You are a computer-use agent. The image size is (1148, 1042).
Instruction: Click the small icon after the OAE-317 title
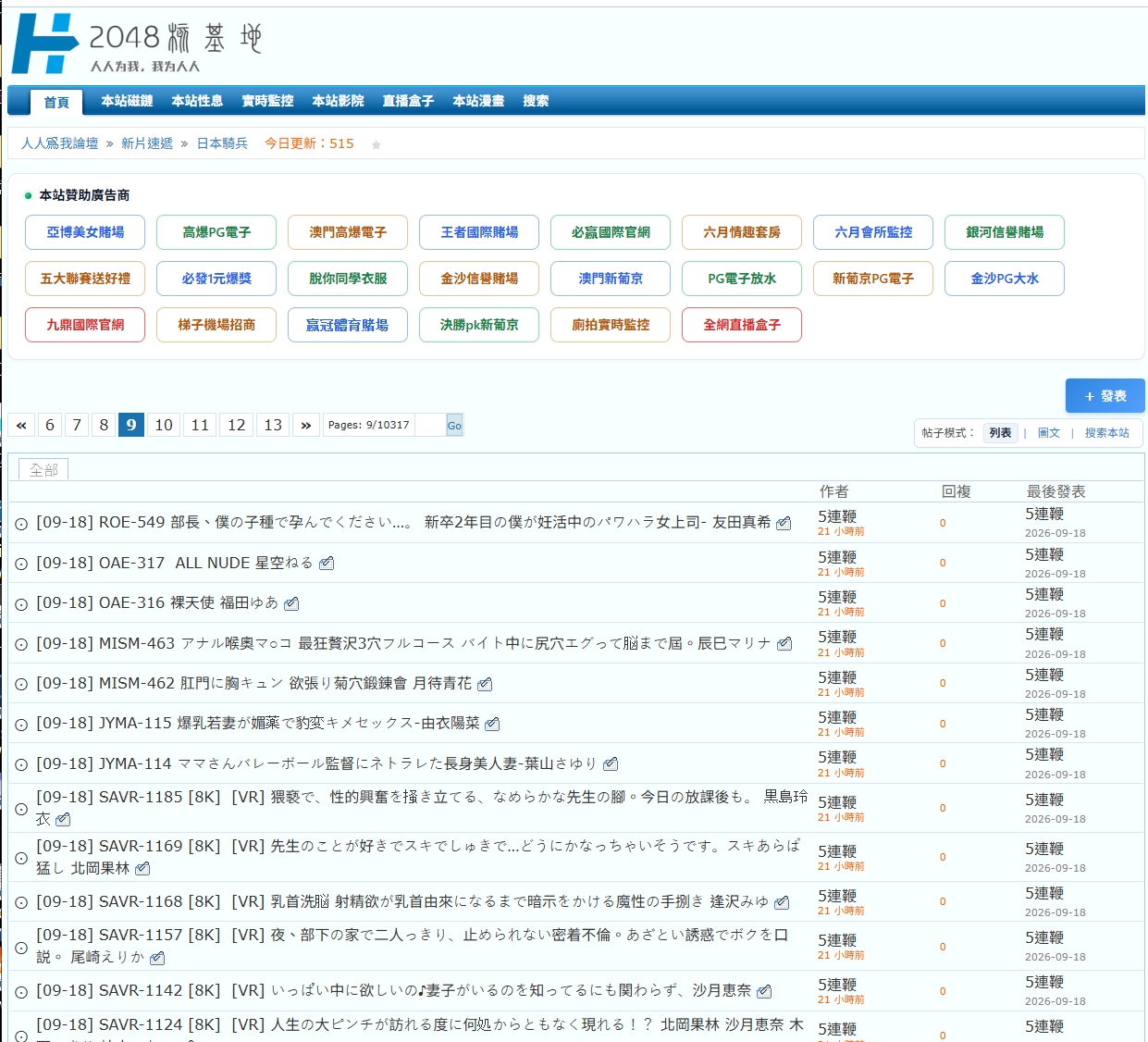tap(327, 563)
